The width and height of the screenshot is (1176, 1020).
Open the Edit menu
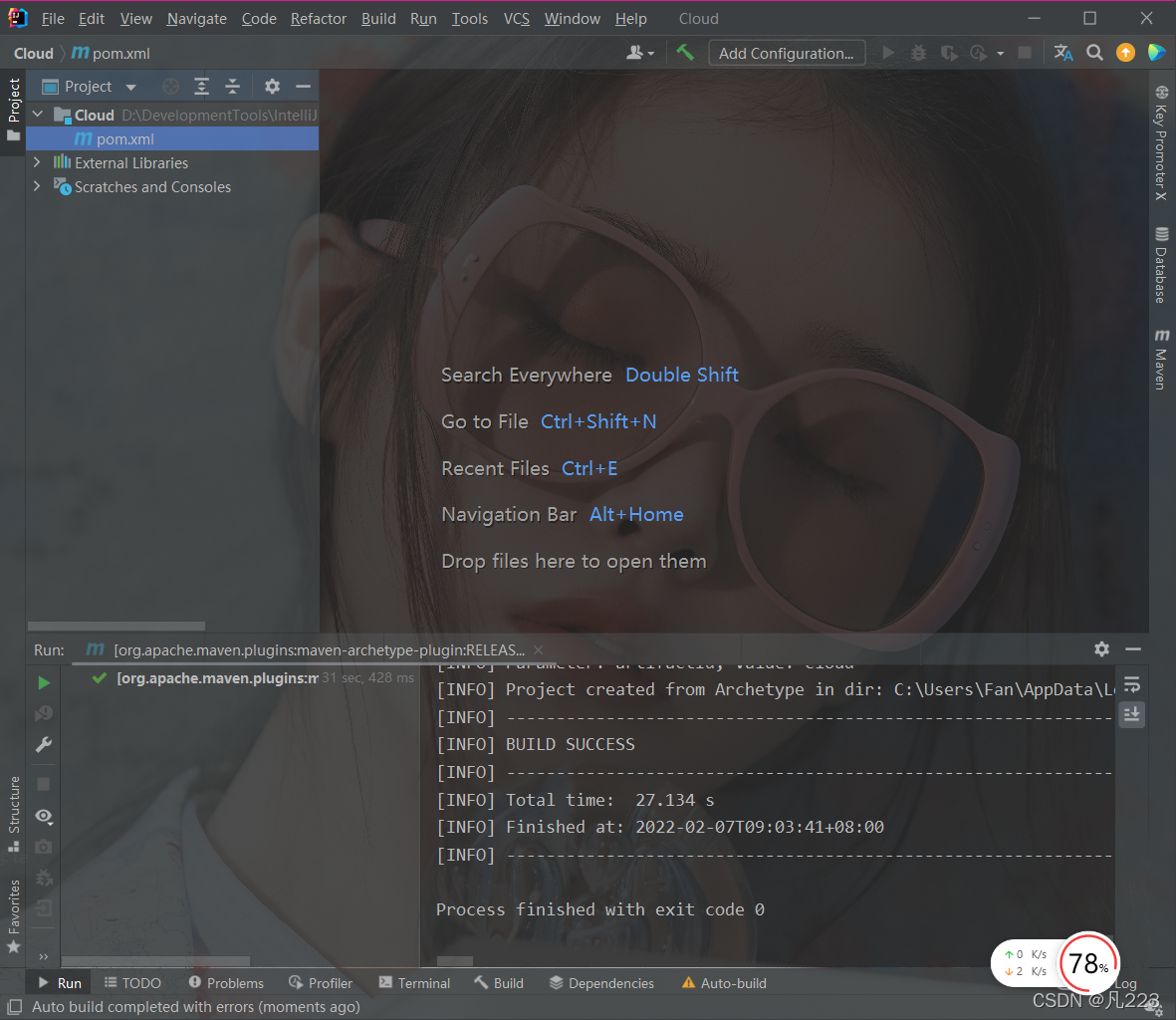[92, 19]
